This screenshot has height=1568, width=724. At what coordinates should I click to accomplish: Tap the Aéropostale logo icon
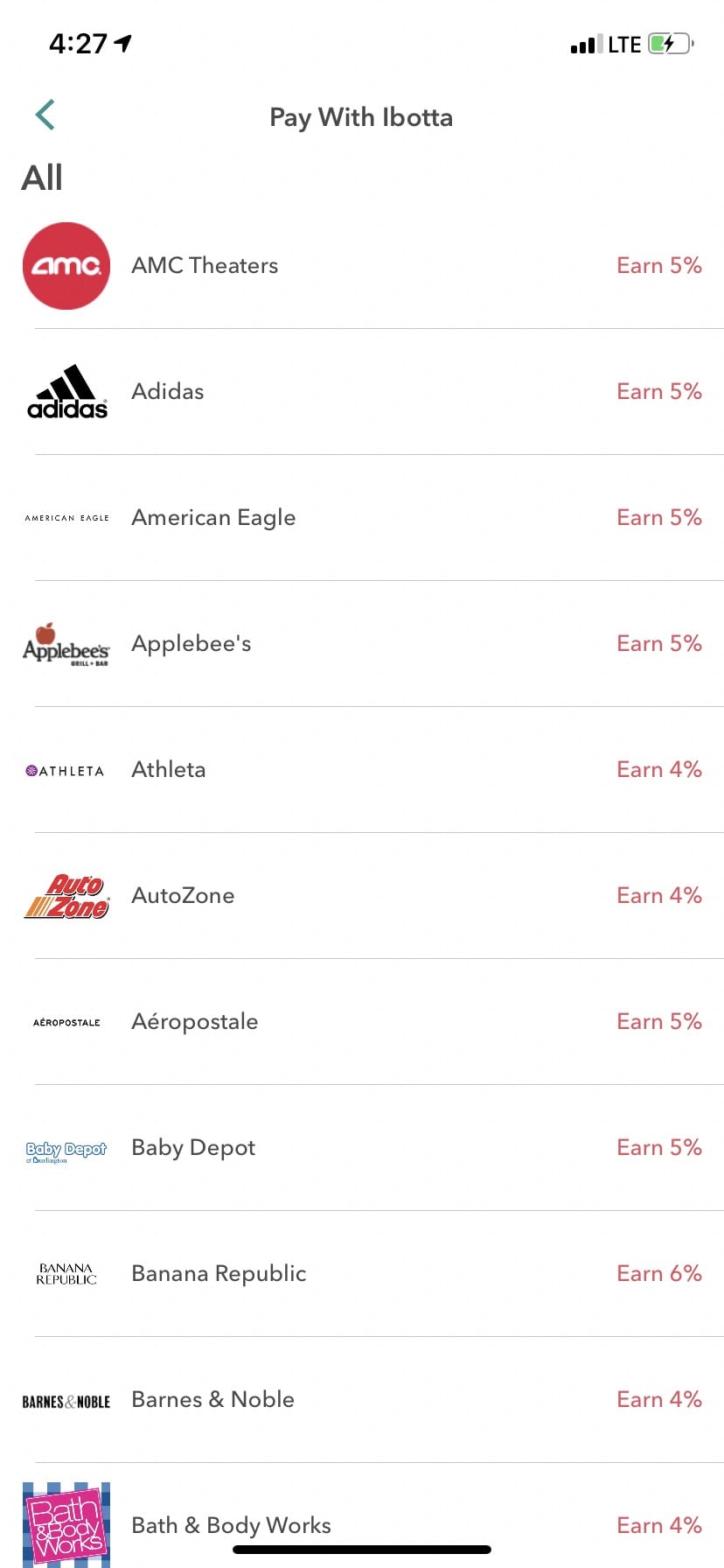(66, 1022)
